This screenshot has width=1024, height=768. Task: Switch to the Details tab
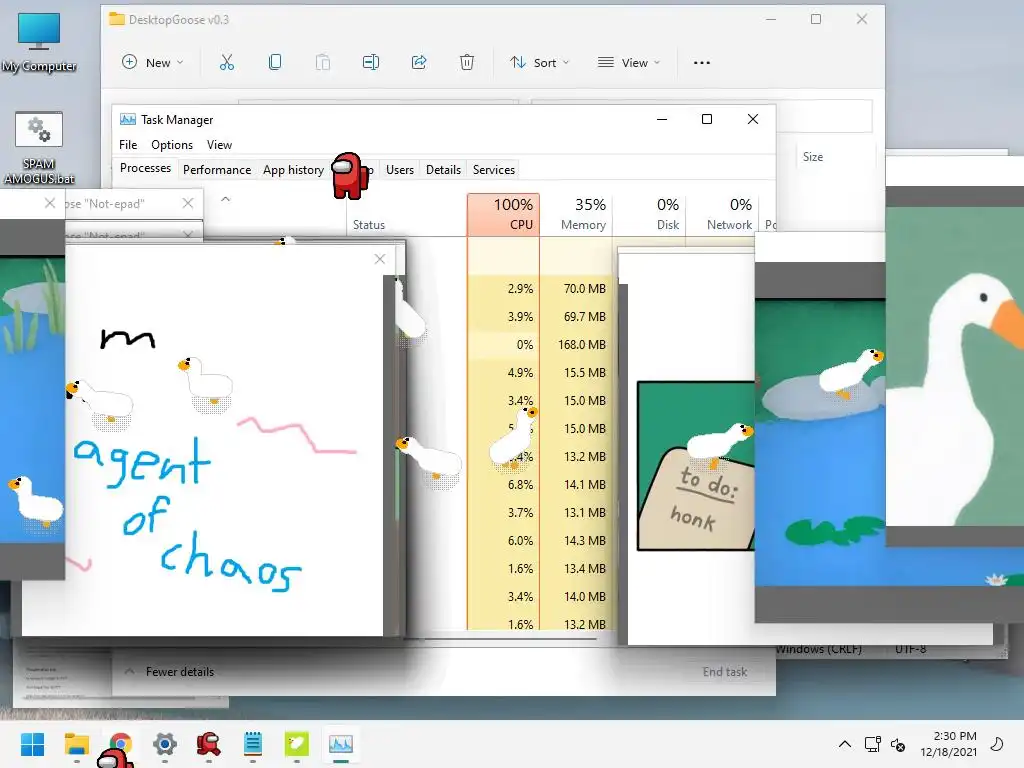443,170
